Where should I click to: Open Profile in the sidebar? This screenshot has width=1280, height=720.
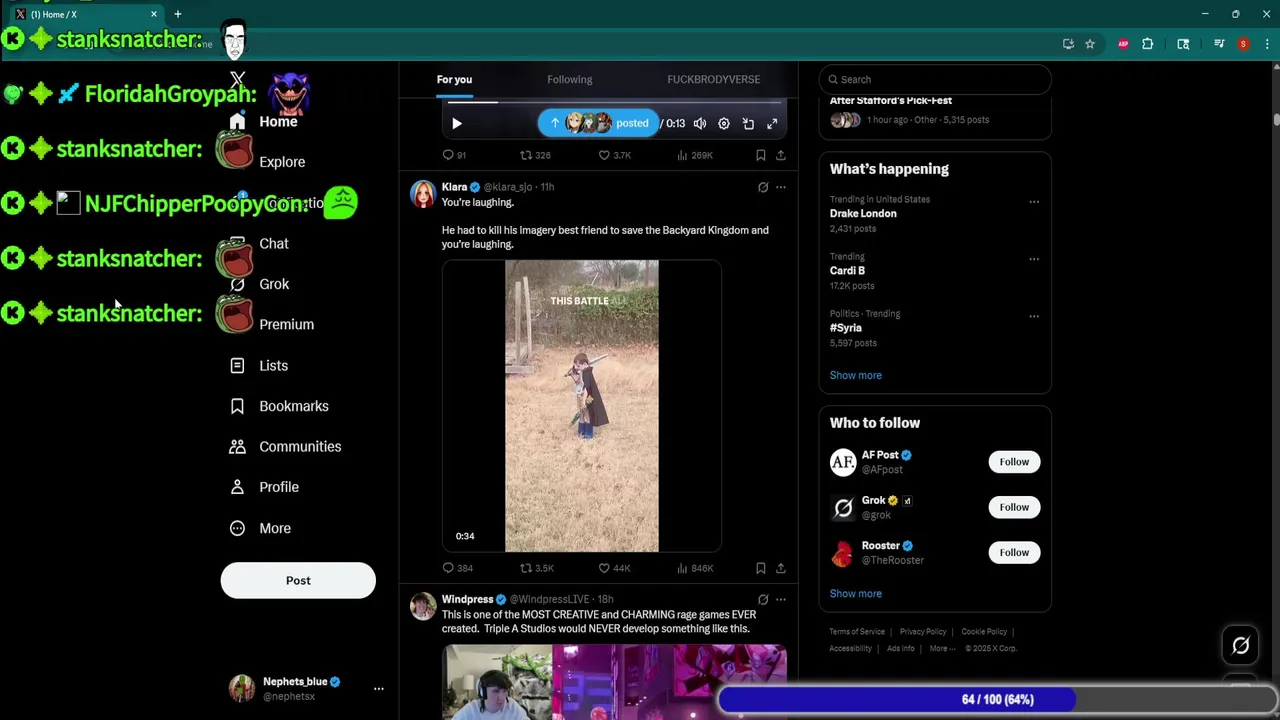[265, 487]
